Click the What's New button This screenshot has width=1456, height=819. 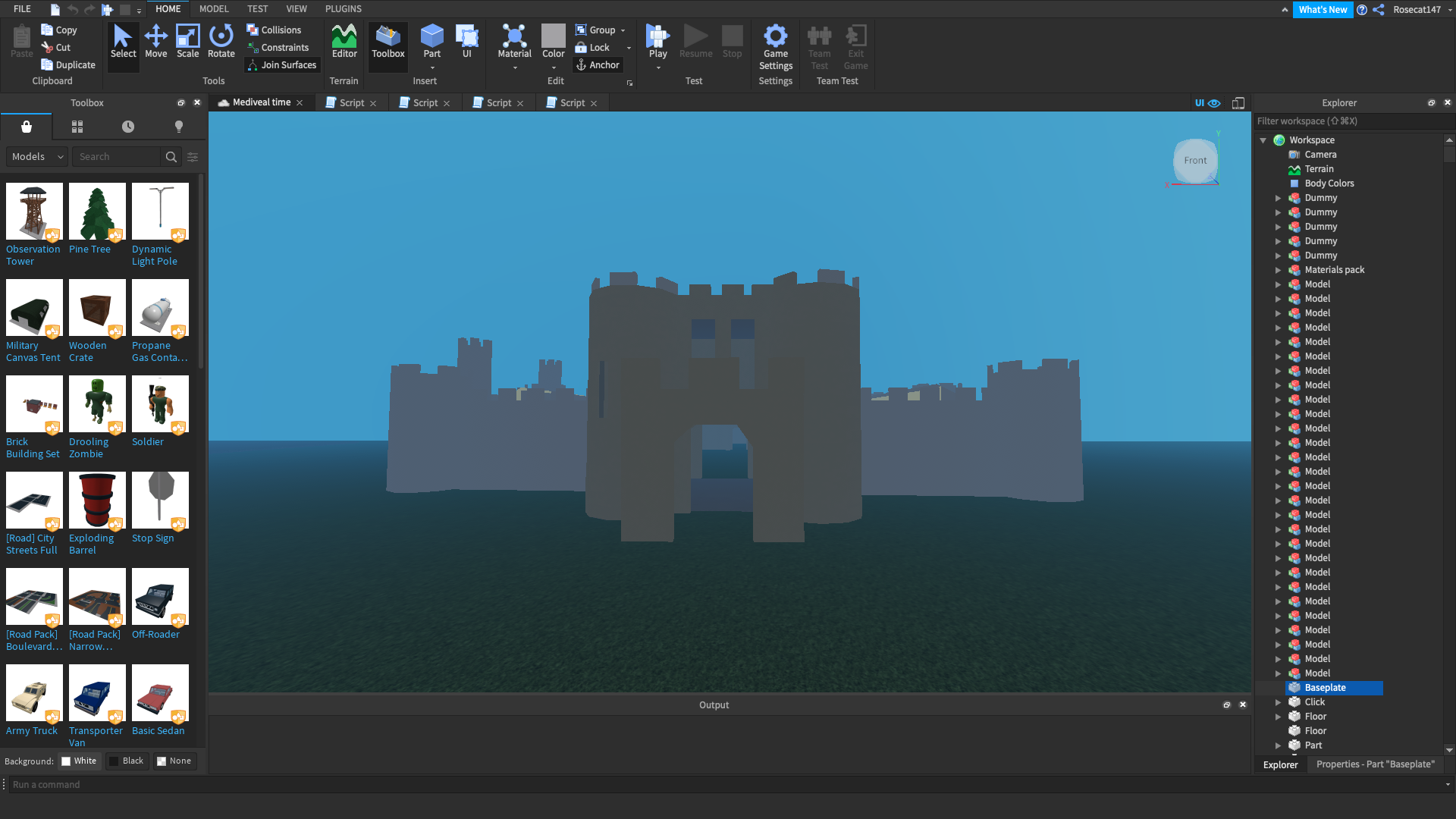(x=1323, y=10)
